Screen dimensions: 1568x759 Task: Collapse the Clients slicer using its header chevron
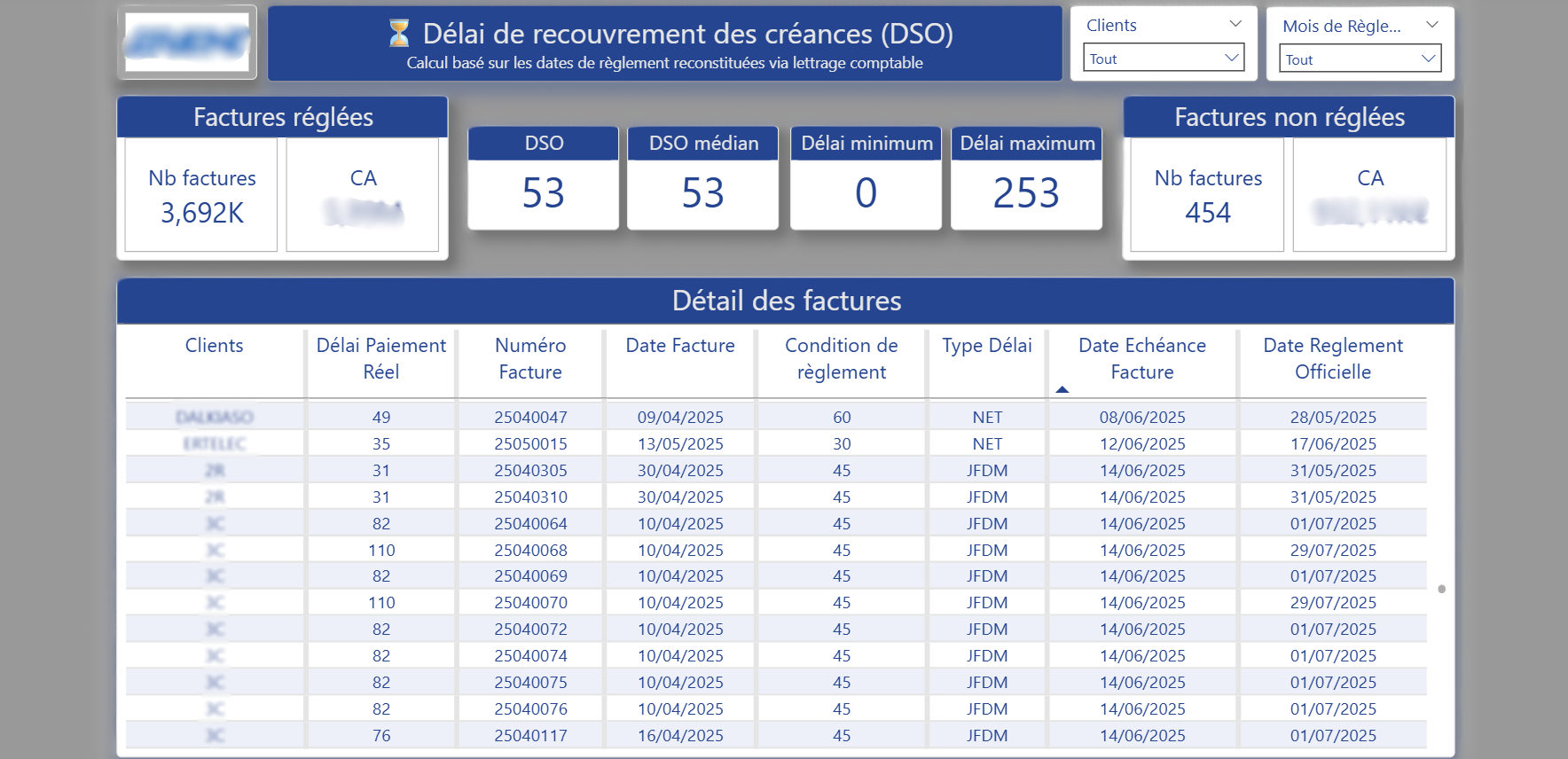pyautogui.click(x=1235, y=24)
